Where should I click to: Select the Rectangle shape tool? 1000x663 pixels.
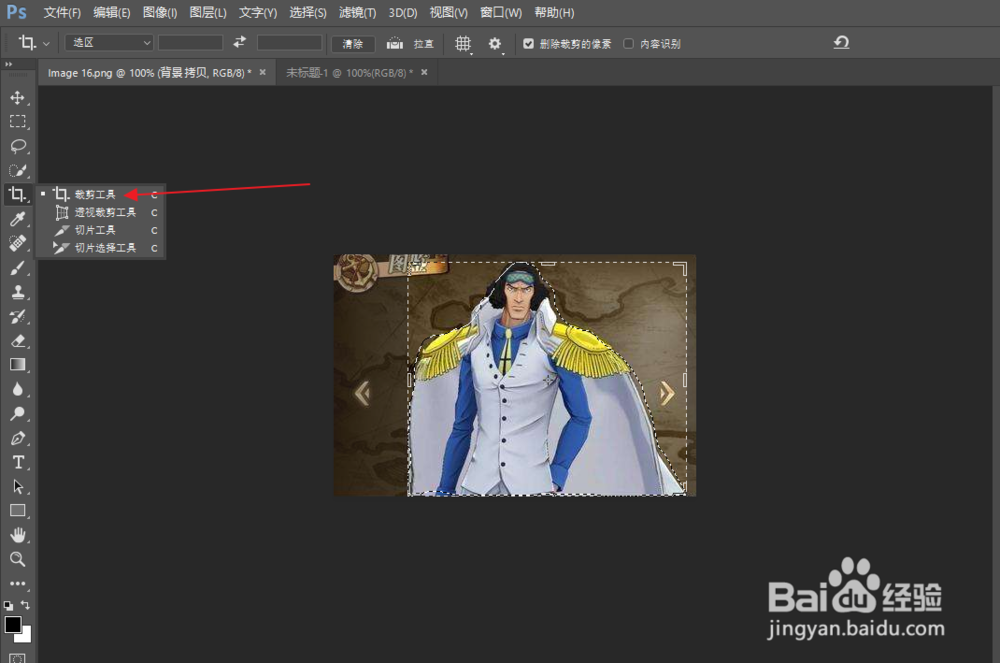tap(17, 511)
